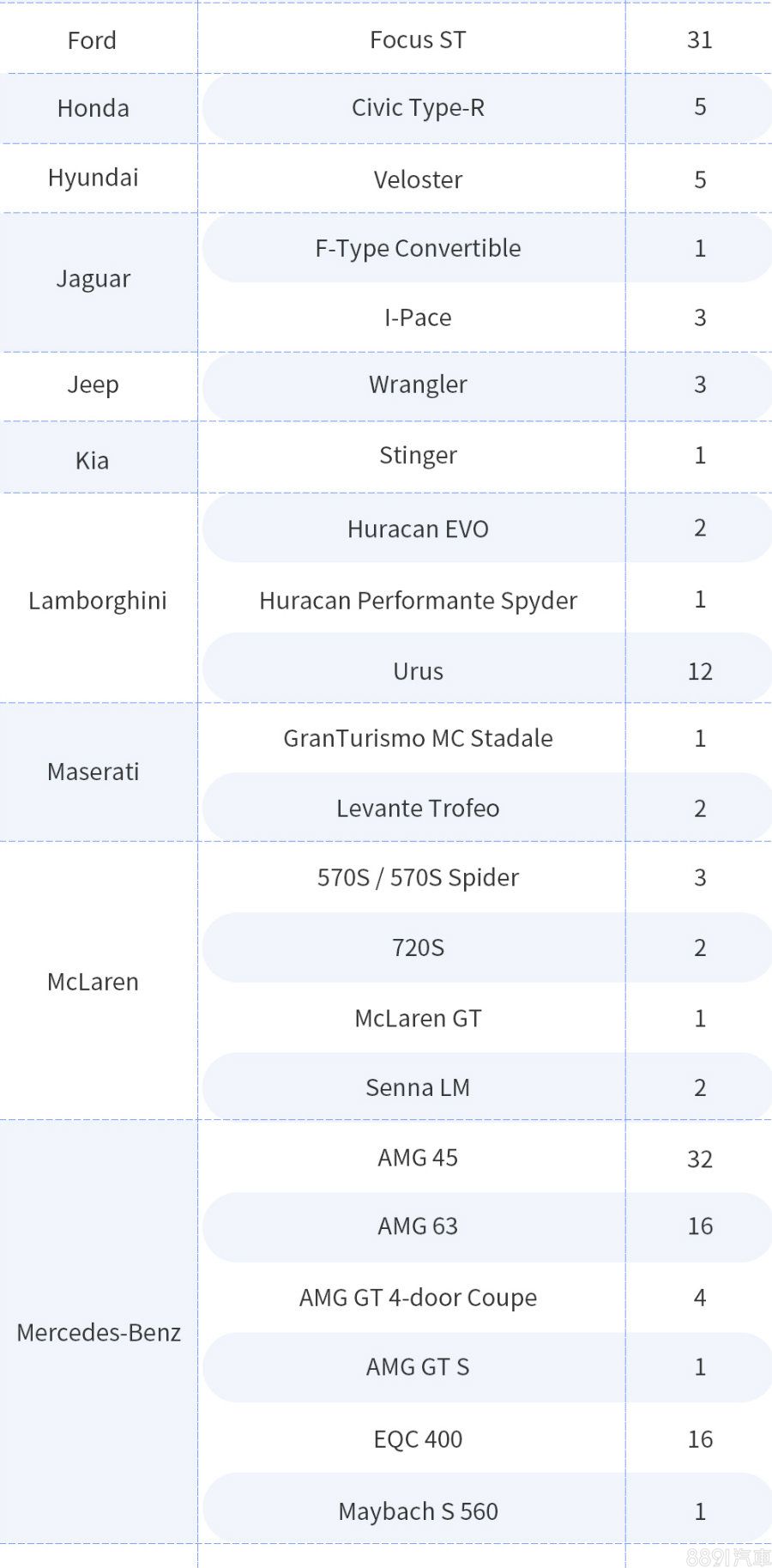Click the Lamborghini brand cell
The image size is (772, 1568).
click(x=97, y=600)
